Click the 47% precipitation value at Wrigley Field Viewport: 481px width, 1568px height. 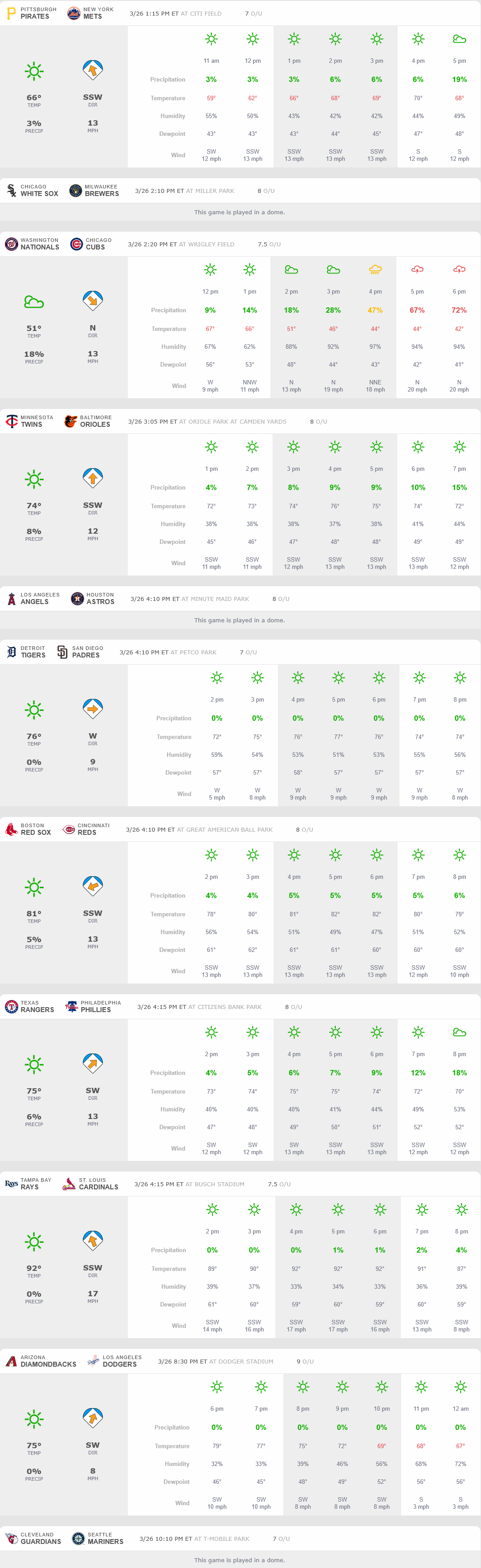point(375,310)
